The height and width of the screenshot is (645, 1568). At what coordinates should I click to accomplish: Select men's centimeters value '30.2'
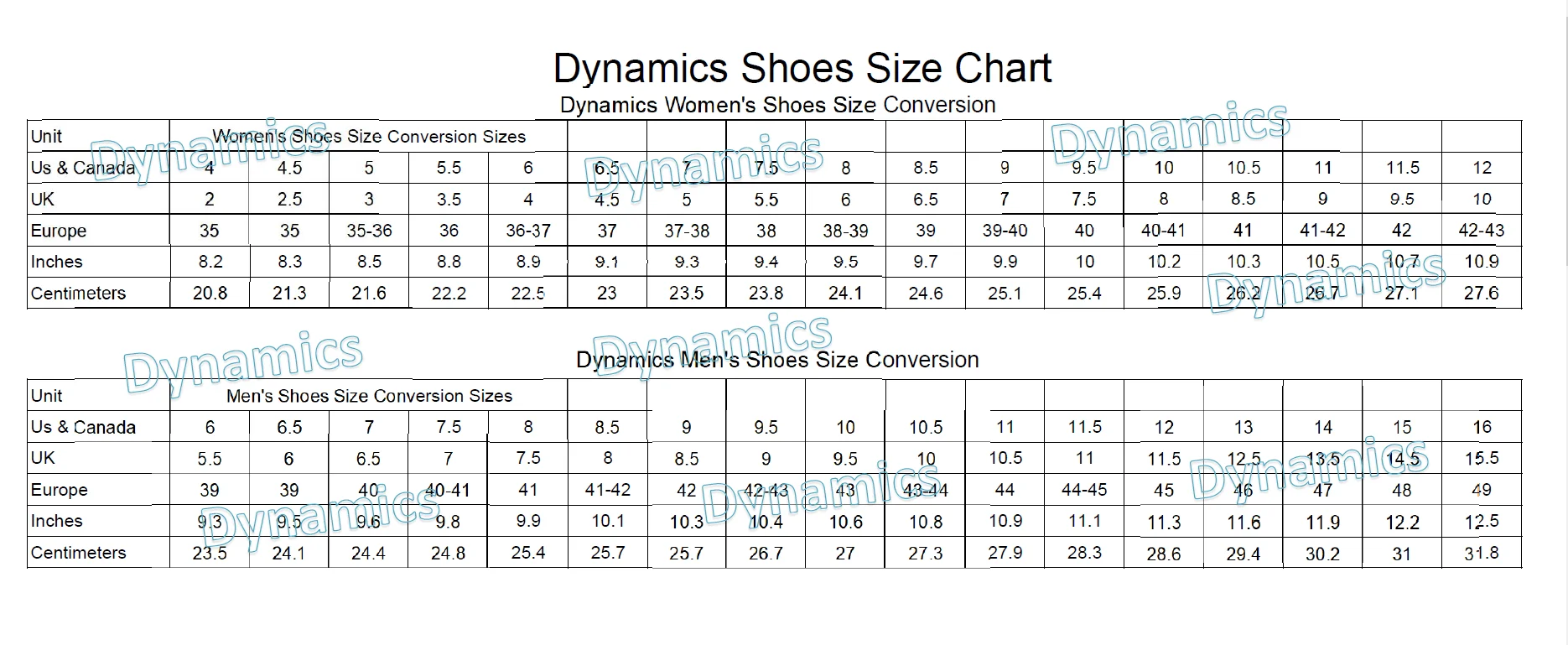tap(1323, 554)
